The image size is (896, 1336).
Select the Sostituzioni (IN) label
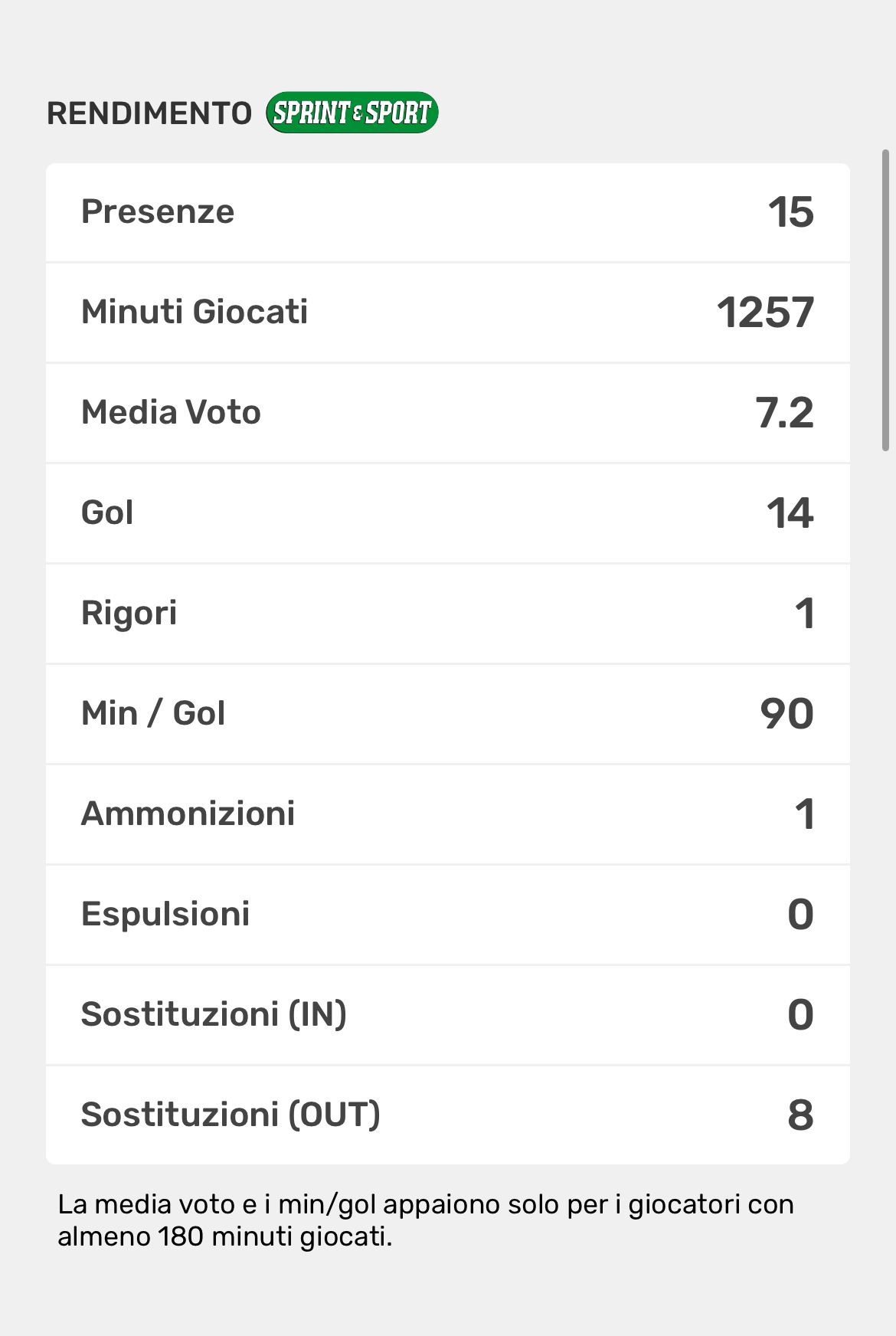pos(214,1014)
